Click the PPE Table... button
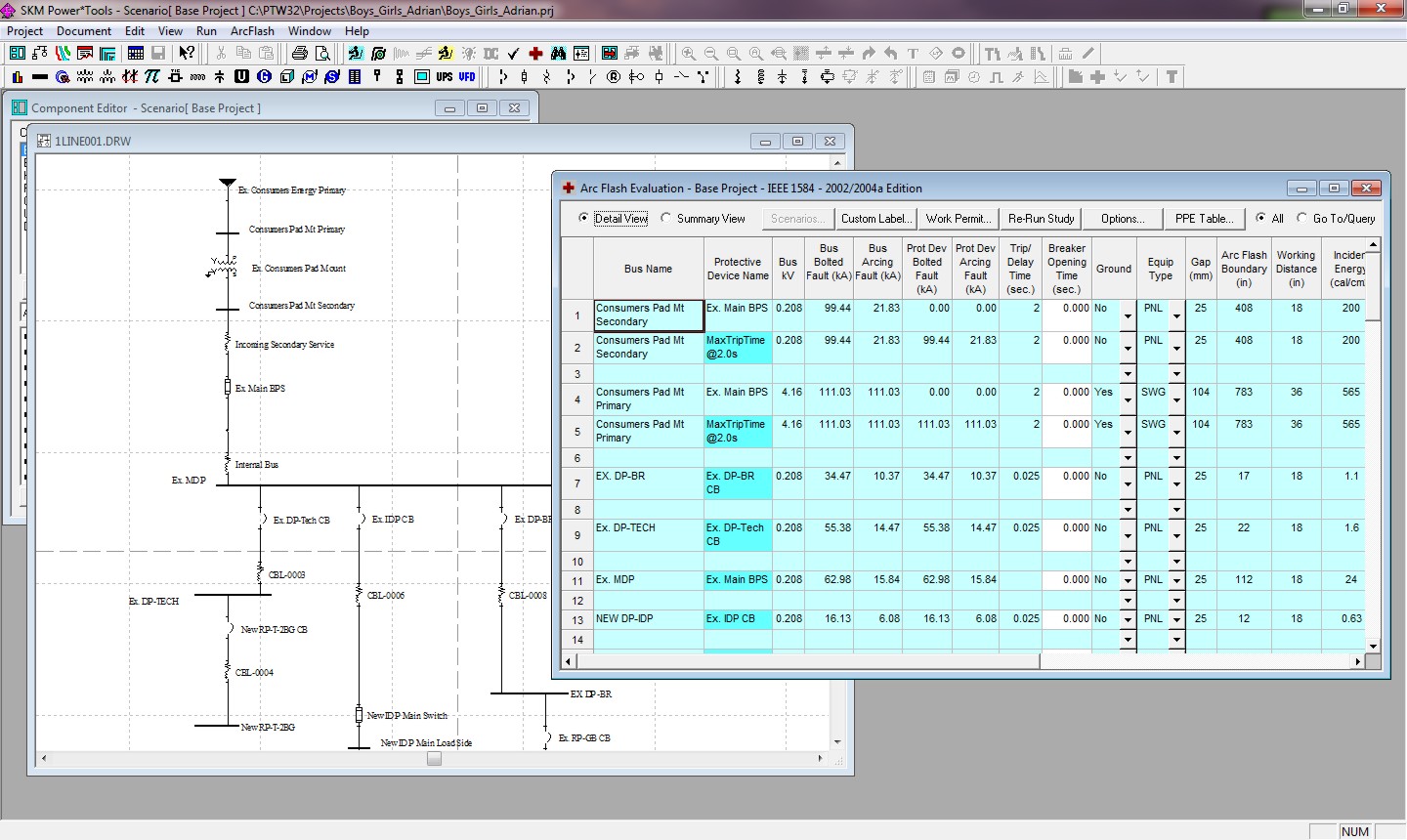Viewport: 1407px width, 840px height. 1207,219
